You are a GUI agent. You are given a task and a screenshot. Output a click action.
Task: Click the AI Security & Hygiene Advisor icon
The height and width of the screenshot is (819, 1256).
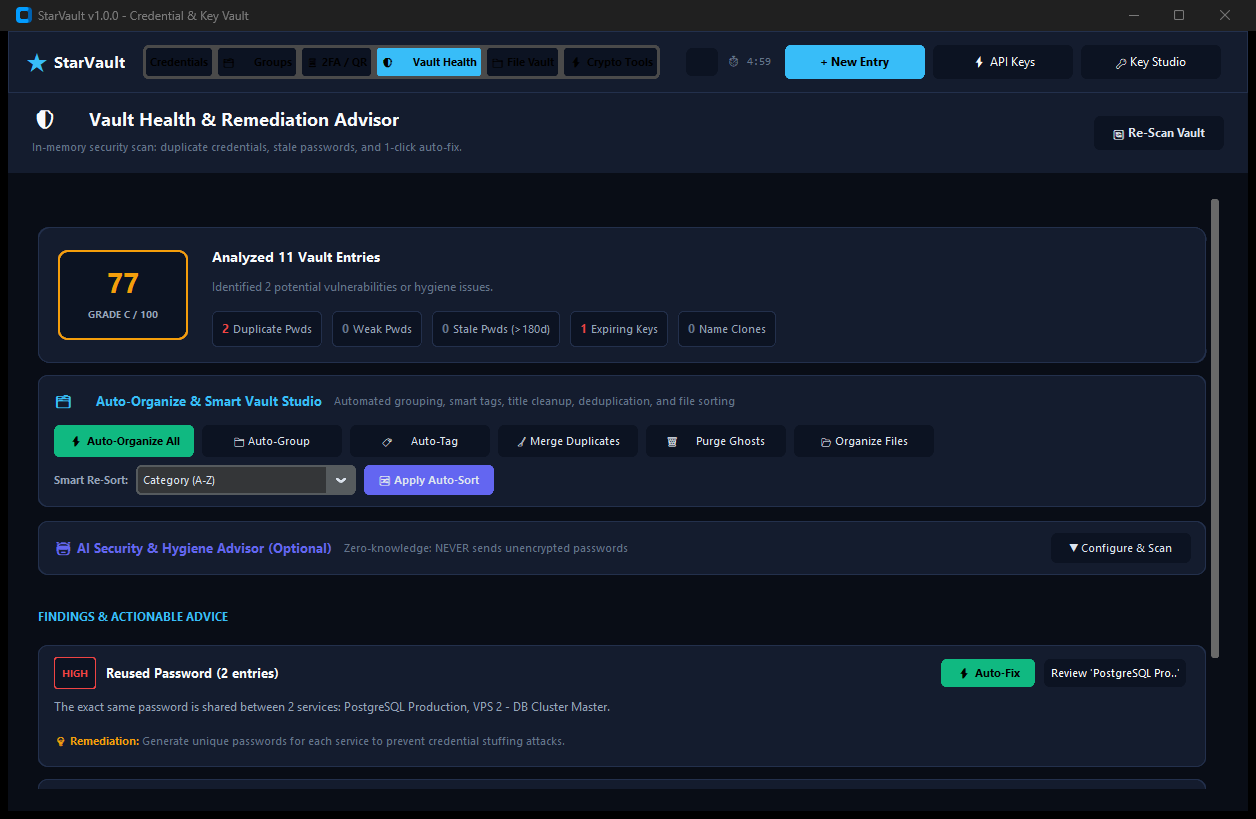(63, 549)
